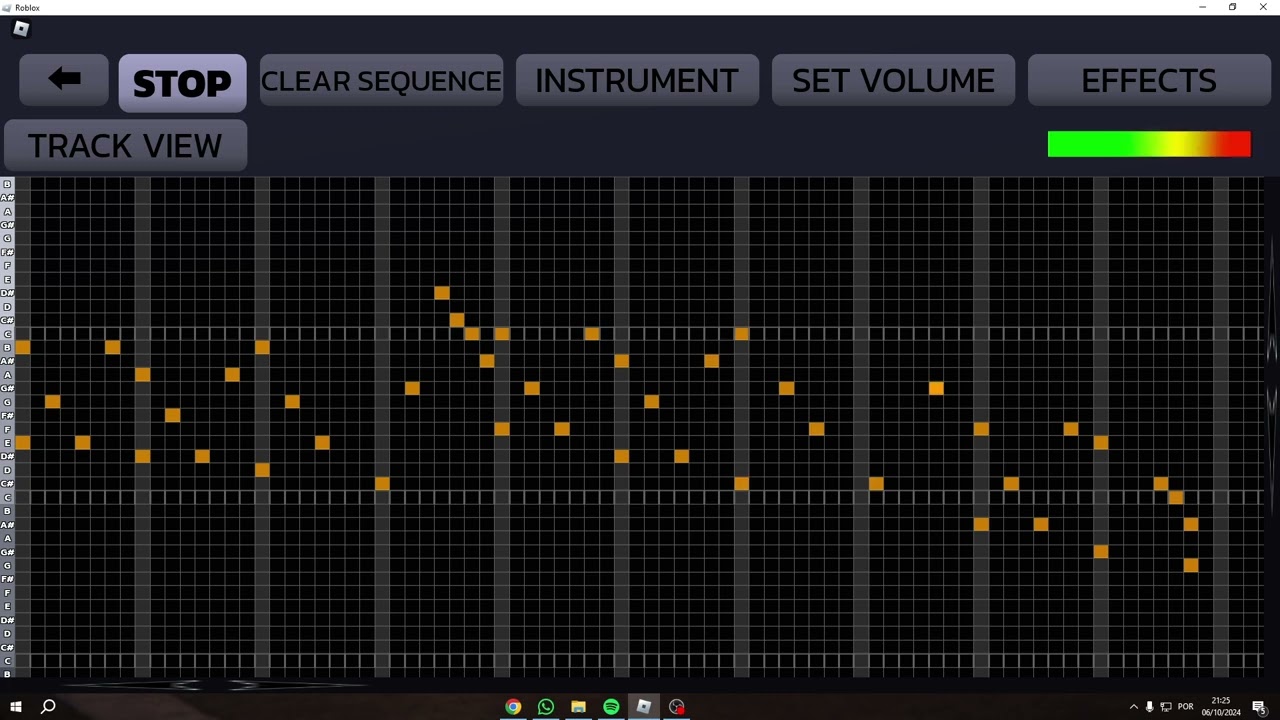Expand the system tray hidden icons chevron

tap(1133, 707)
